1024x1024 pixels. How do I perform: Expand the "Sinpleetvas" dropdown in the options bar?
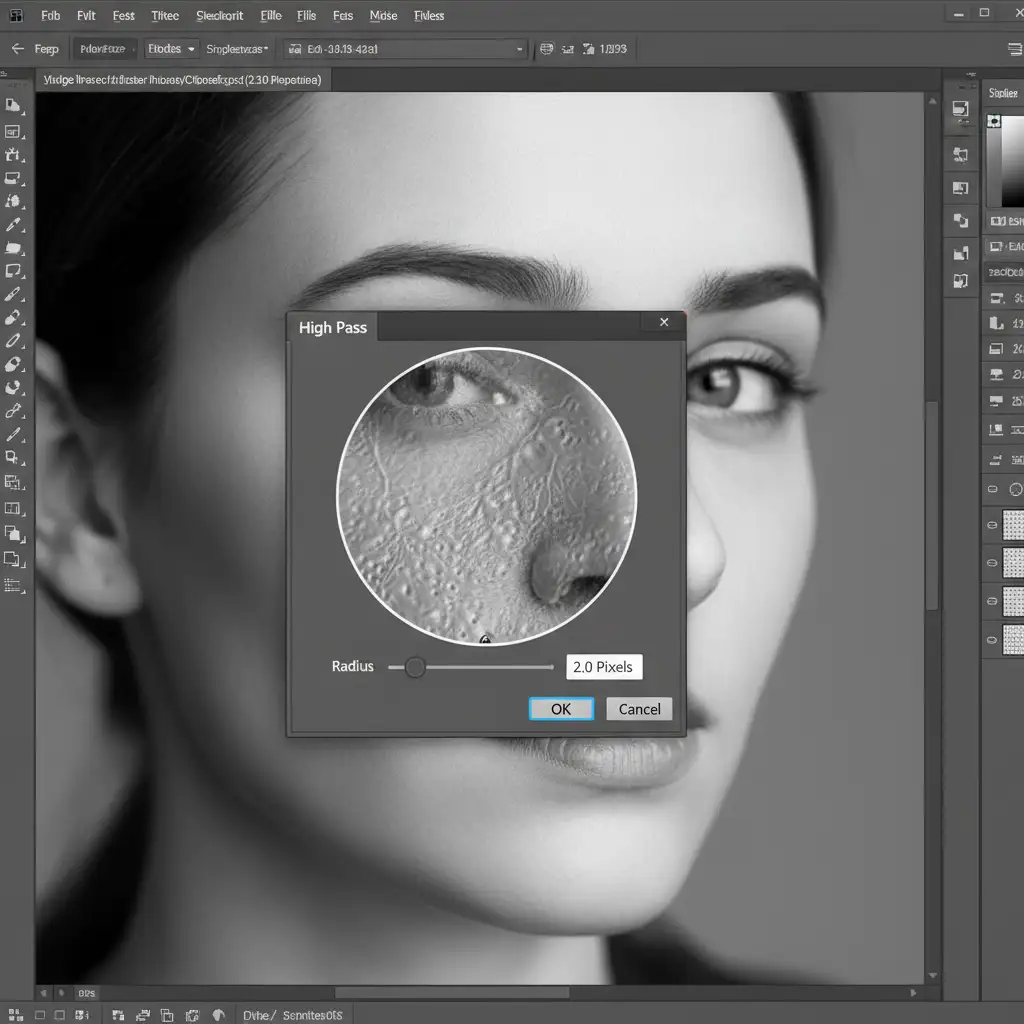click(x=236, y=49)
